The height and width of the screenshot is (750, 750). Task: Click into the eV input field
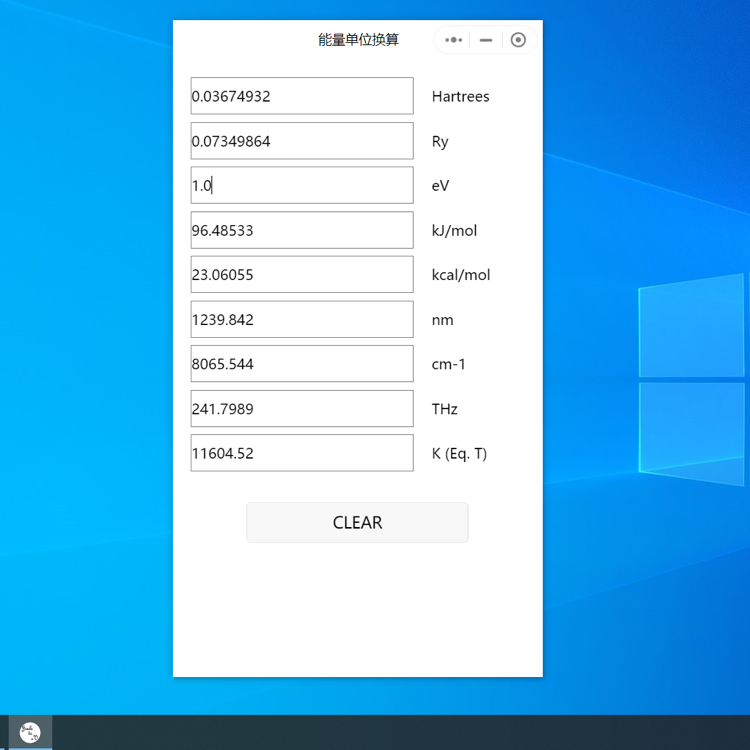[x=302, y=185]
